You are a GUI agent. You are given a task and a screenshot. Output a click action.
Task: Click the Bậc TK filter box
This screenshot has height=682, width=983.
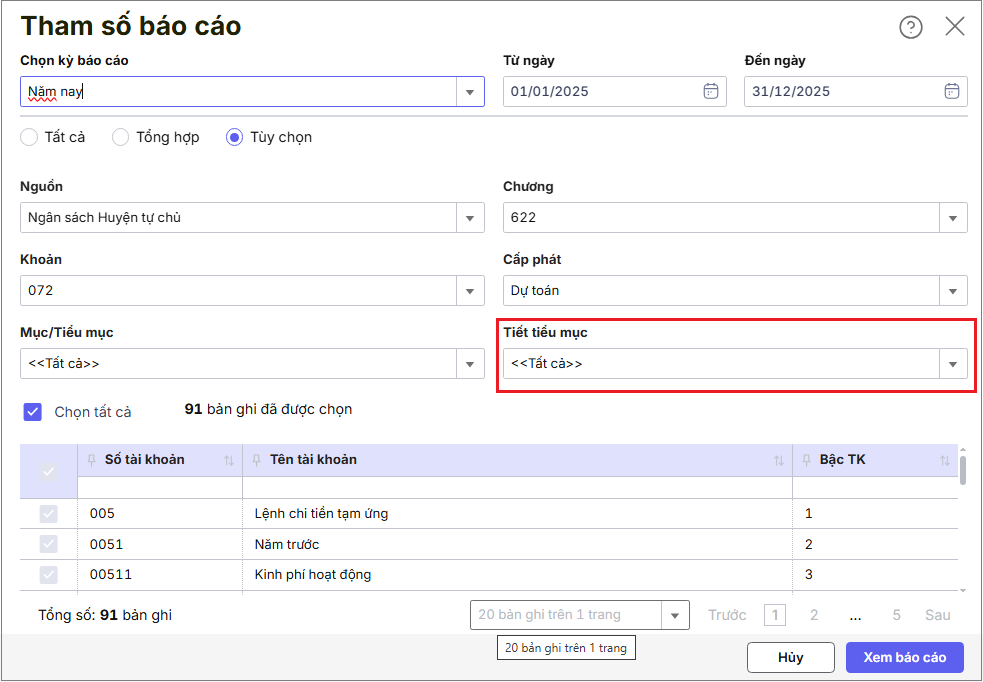pos(875,488)
